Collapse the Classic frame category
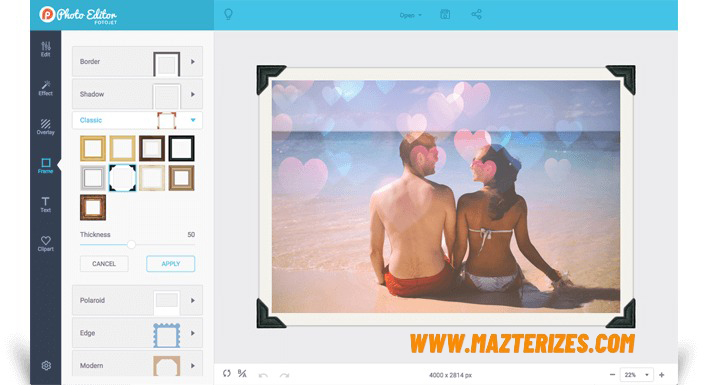 tap(137, 120)
